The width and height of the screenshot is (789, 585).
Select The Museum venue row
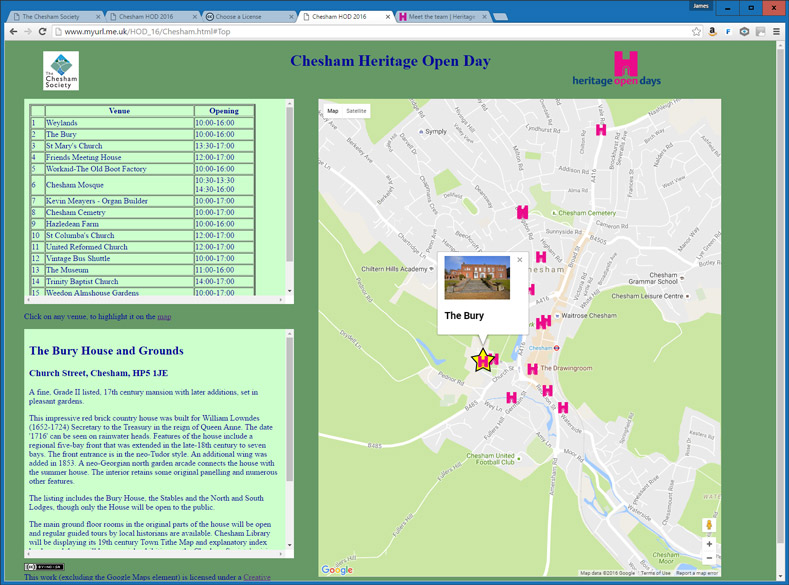click(x=142, y=270)
